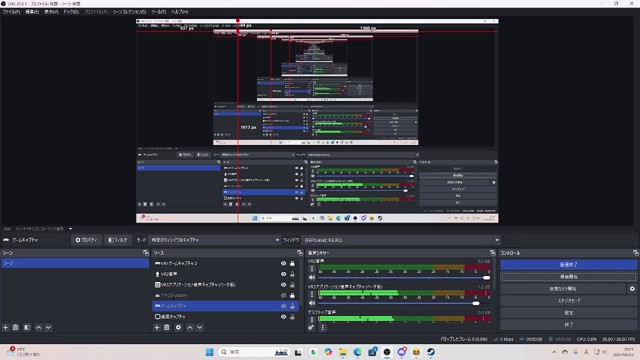The width and height of the screenshot is (640, 360).
Task: Delete selected source with trash icon
Action: pos(167,327)
